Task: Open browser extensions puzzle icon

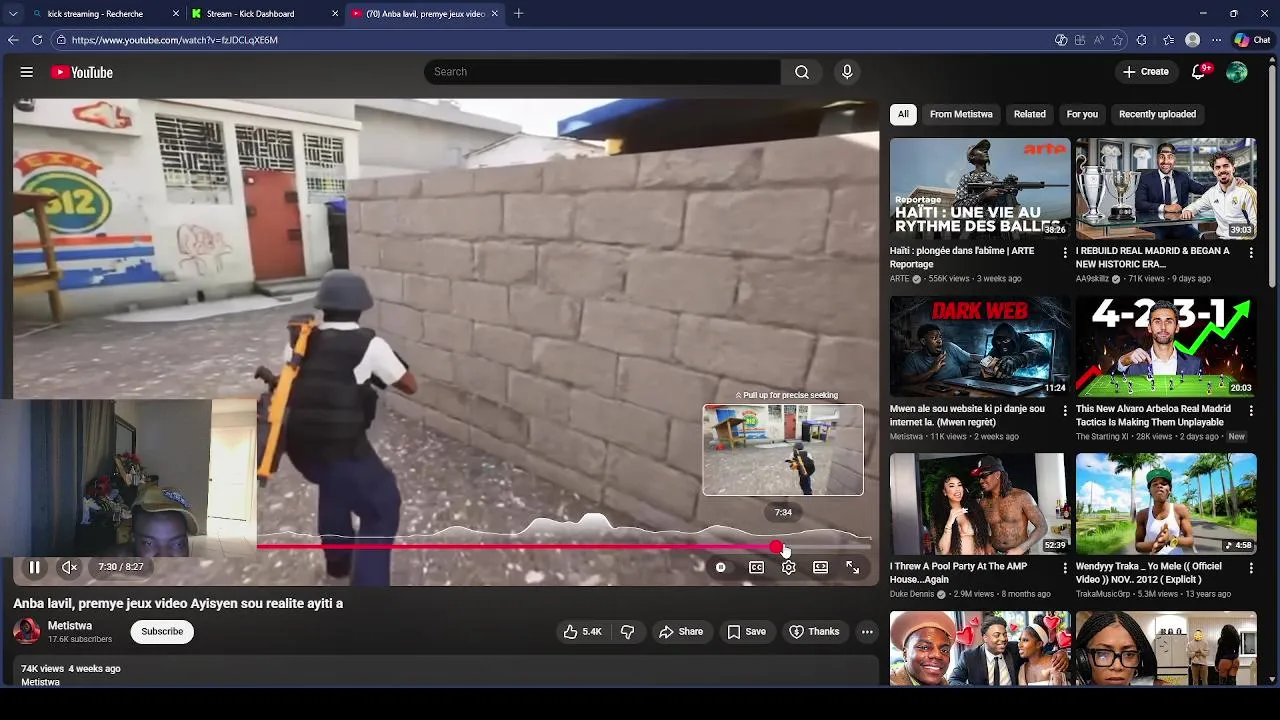Action: click(x=1142, y=40)
